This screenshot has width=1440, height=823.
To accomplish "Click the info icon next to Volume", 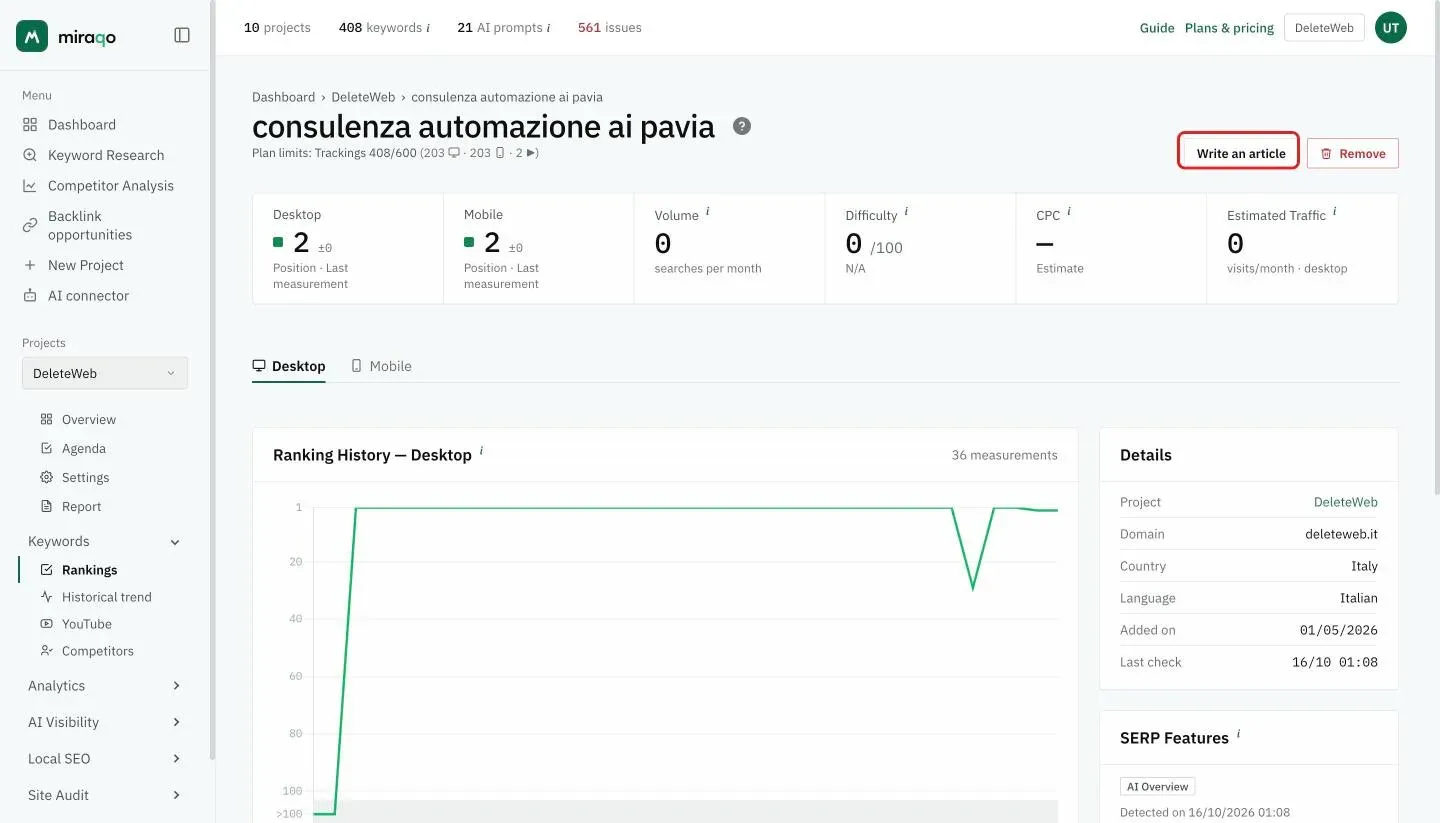I will point(708,212).
